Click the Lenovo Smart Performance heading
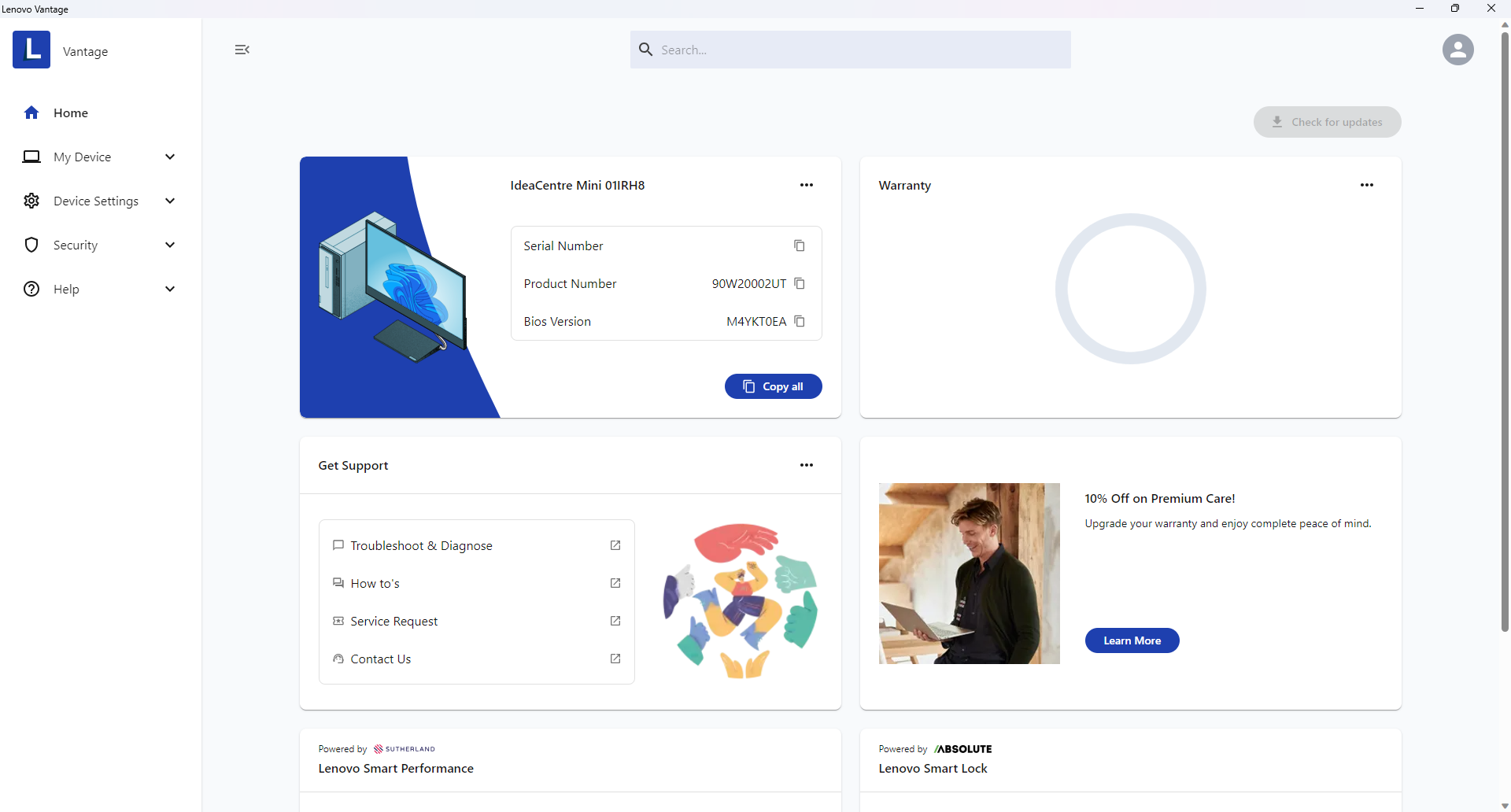Screen dimensions: 1511x812 pyautogui.click(x=396, y=768)
